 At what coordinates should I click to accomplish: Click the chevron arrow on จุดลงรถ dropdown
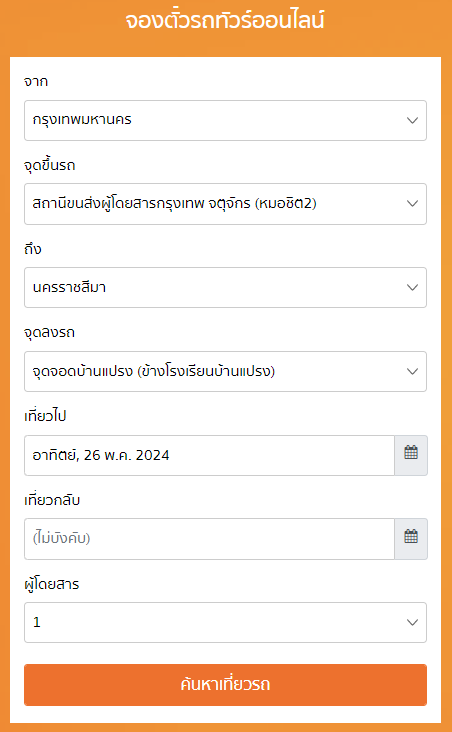(412, 372)
